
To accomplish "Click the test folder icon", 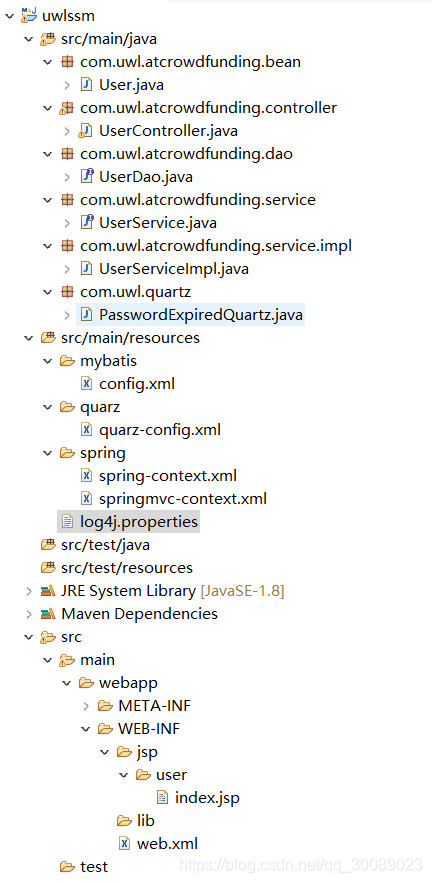I will [67, 867].
